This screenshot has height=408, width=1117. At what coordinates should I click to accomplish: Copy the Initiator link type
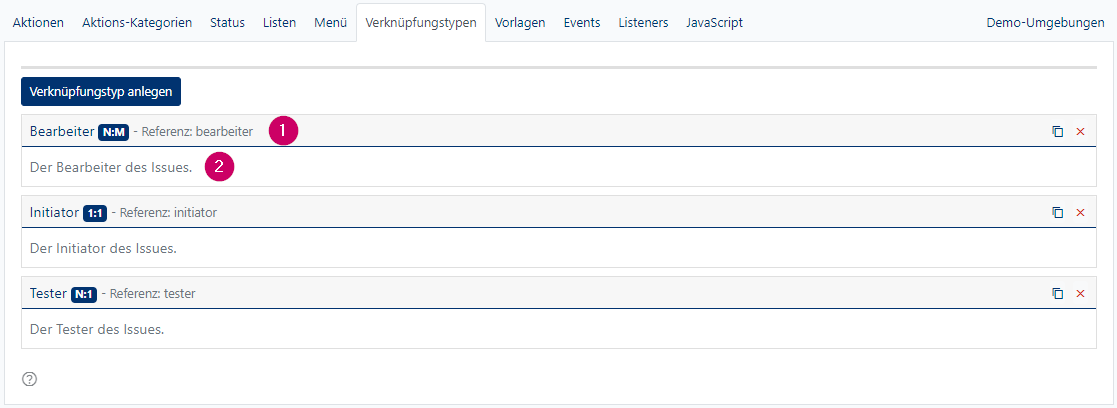(1058, 212)
